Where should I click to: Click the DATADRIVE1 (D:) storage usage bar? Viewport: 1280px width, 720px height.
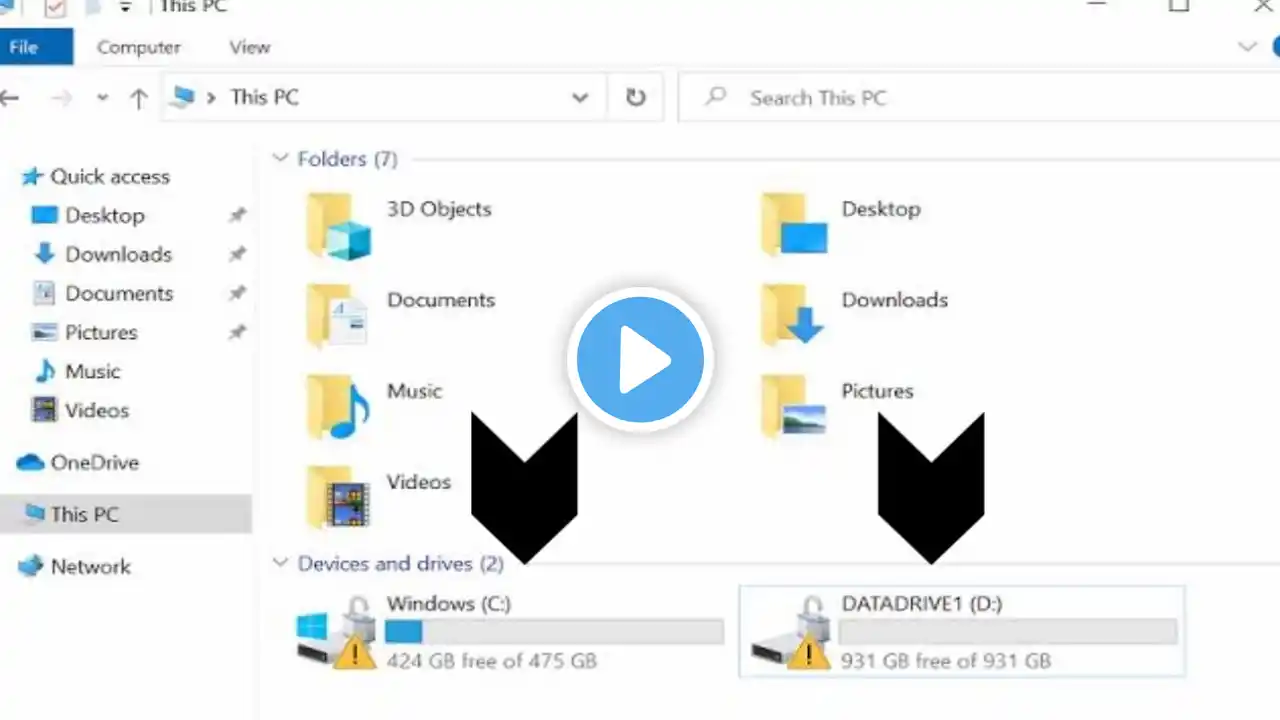1008,632
